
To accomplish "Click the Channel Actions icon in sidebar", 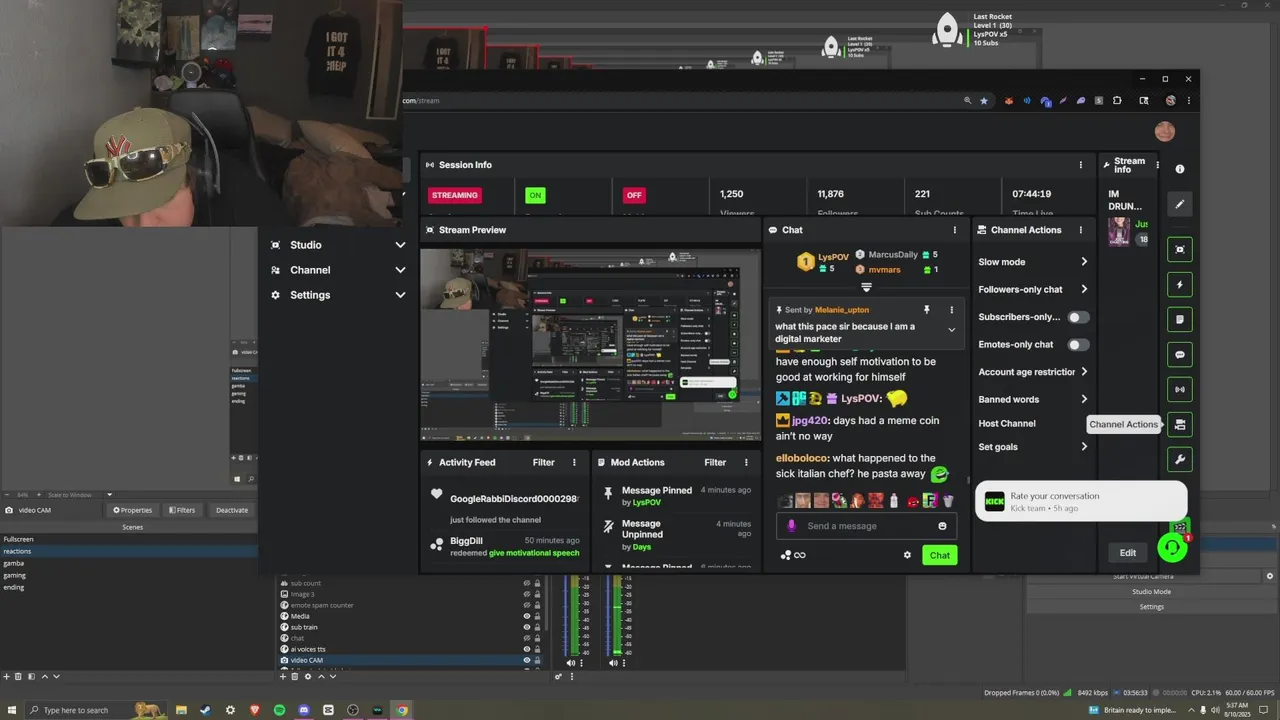I will tap(1180, 425).
